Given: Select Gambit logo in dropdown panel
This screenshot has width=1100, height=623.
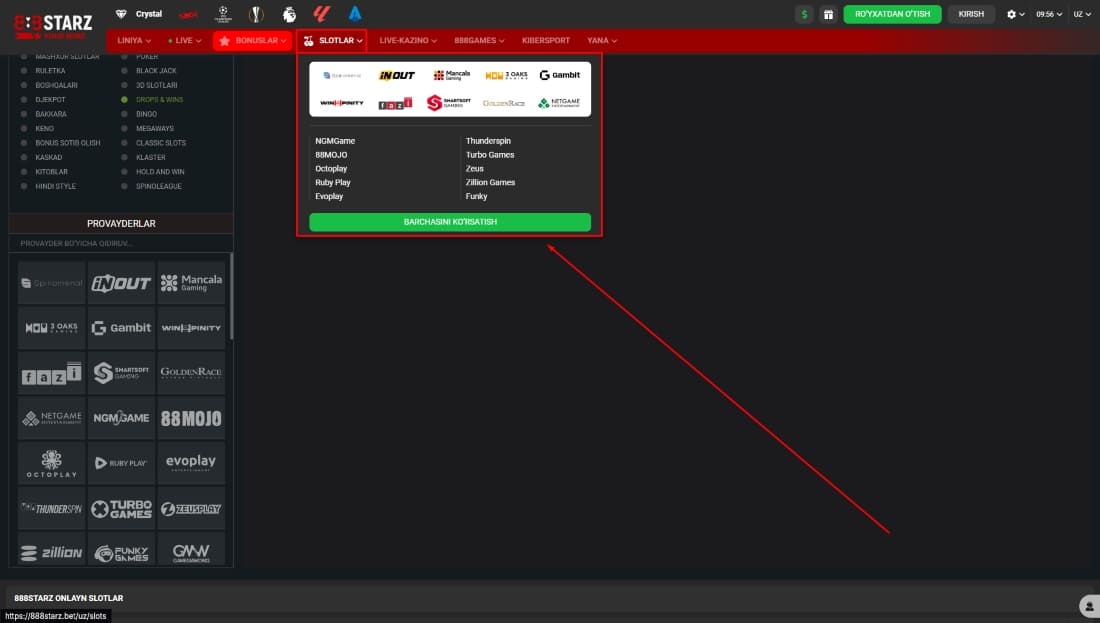Looking at the screenshot, I should click(560, 75).
